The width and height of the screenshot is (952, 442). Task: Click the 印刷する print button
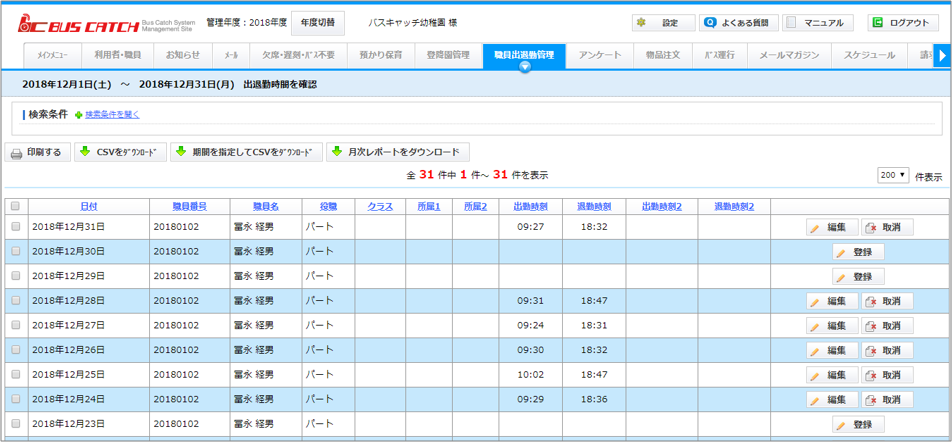(x=38, y=152)
